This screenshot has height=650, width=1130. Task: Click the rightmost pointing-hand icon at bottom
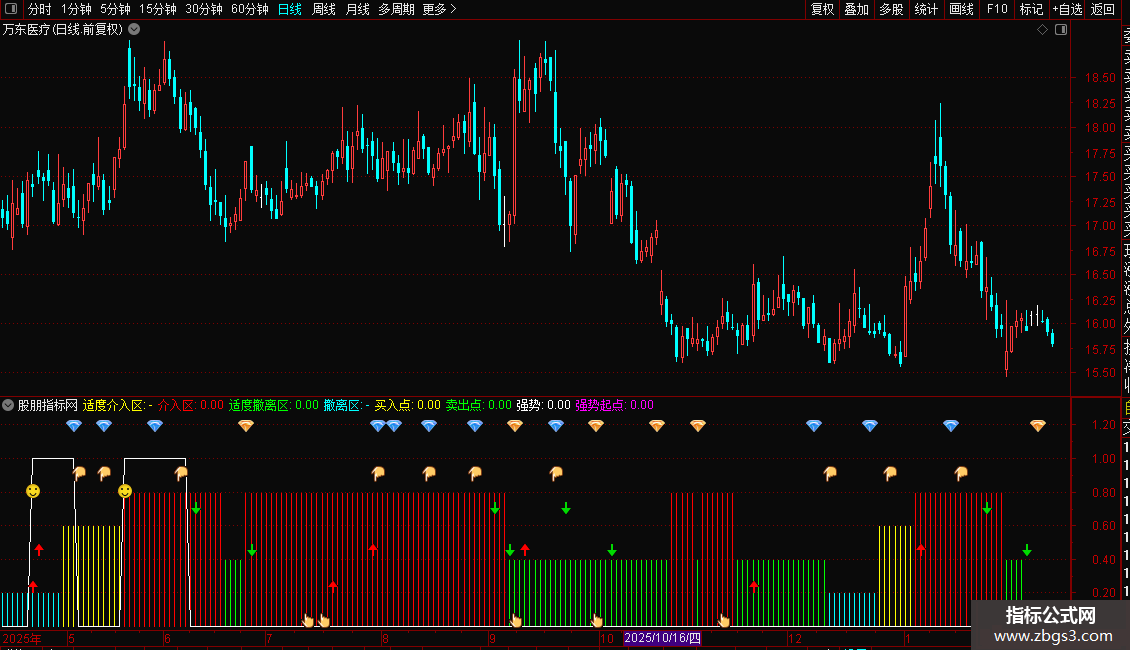(x=724, y=620)
